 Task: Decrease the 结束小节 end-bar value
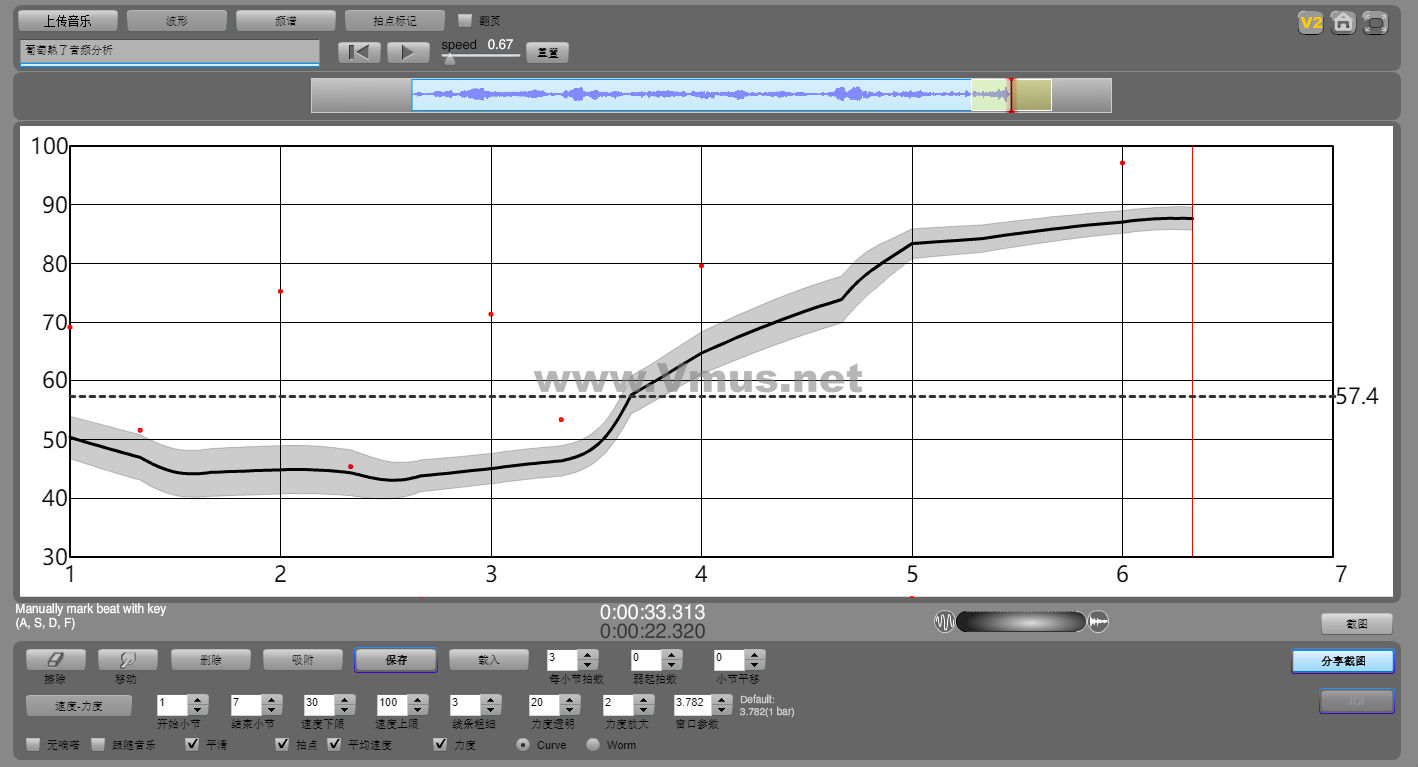(x=271, y=709)
